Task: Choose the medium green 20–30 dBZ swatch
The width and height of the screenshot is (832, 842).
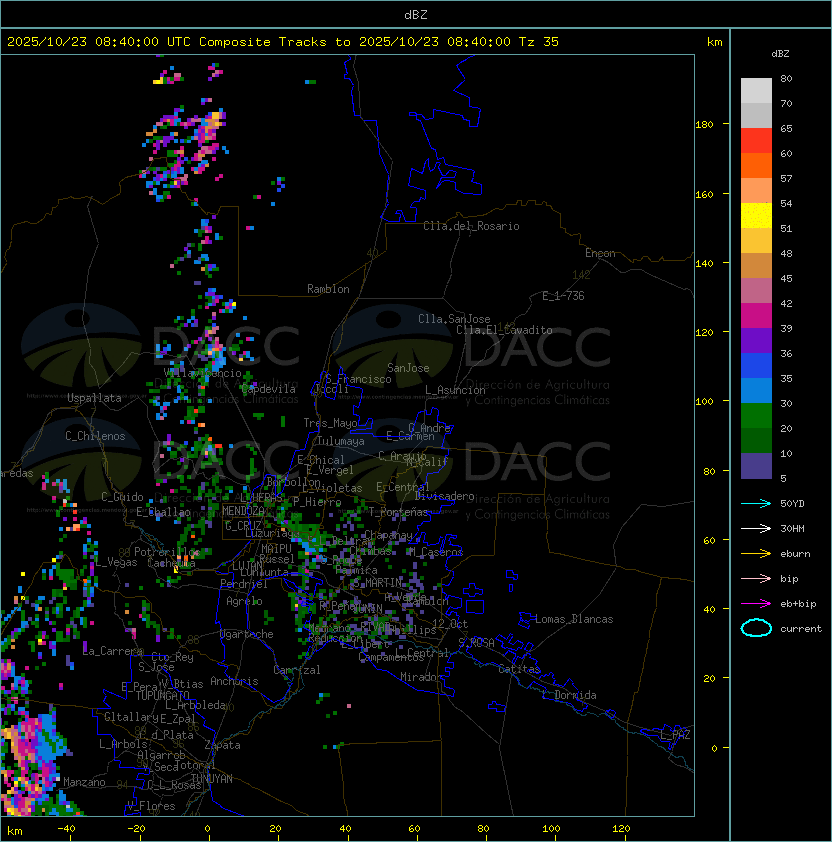Action: point(756,416)
